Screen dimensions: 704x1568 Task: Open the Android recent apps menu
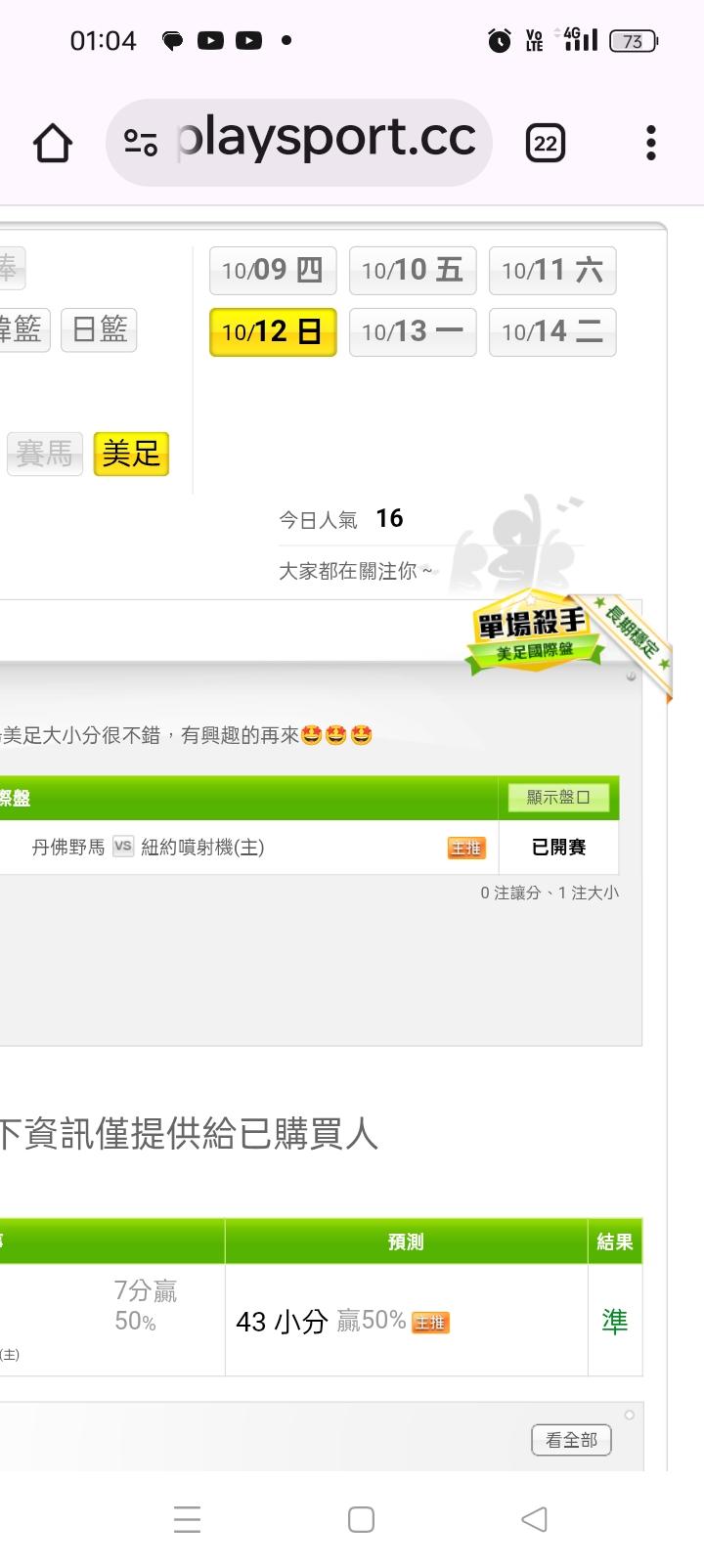(x=187, y=1519)
